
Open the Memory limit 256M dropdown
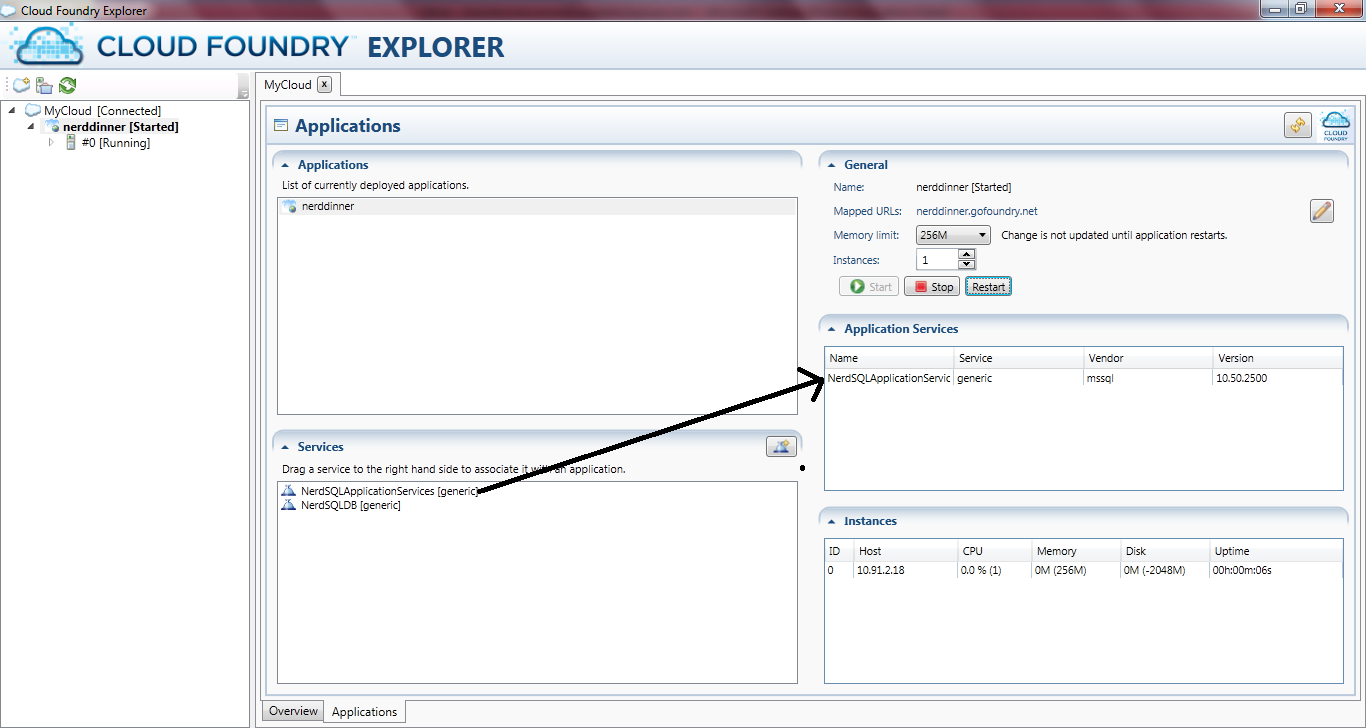click(953, 235)
